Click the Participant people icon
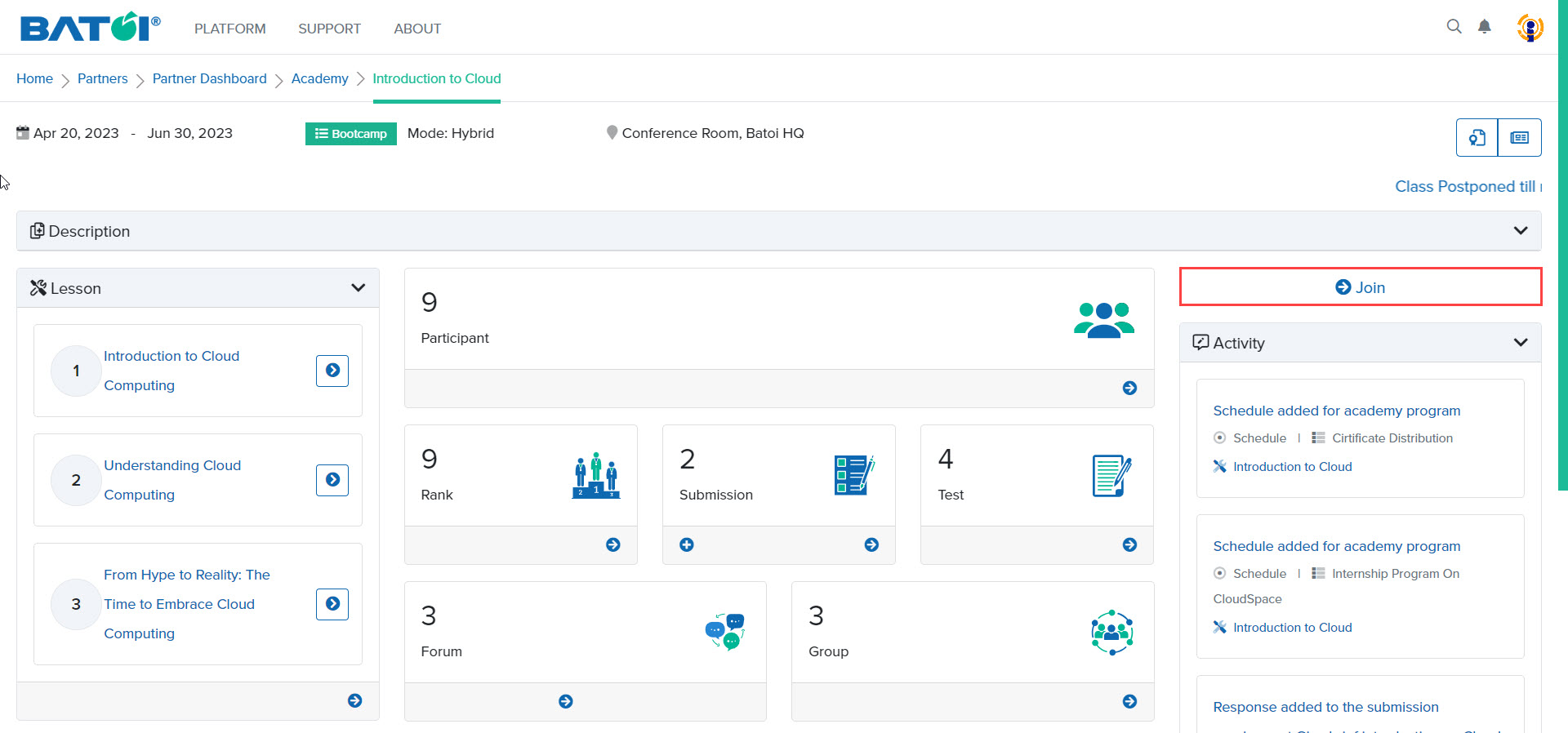Screen dimensions: 1568x733 [x=1104, y=319]
